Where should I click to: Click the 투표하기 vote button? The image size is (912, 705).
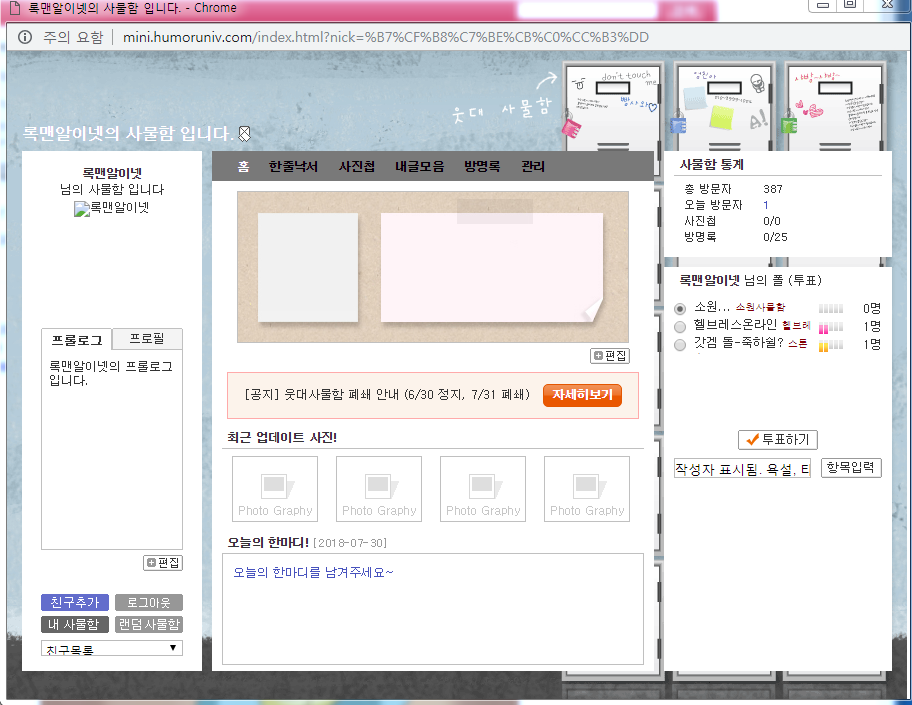(778, 440)
